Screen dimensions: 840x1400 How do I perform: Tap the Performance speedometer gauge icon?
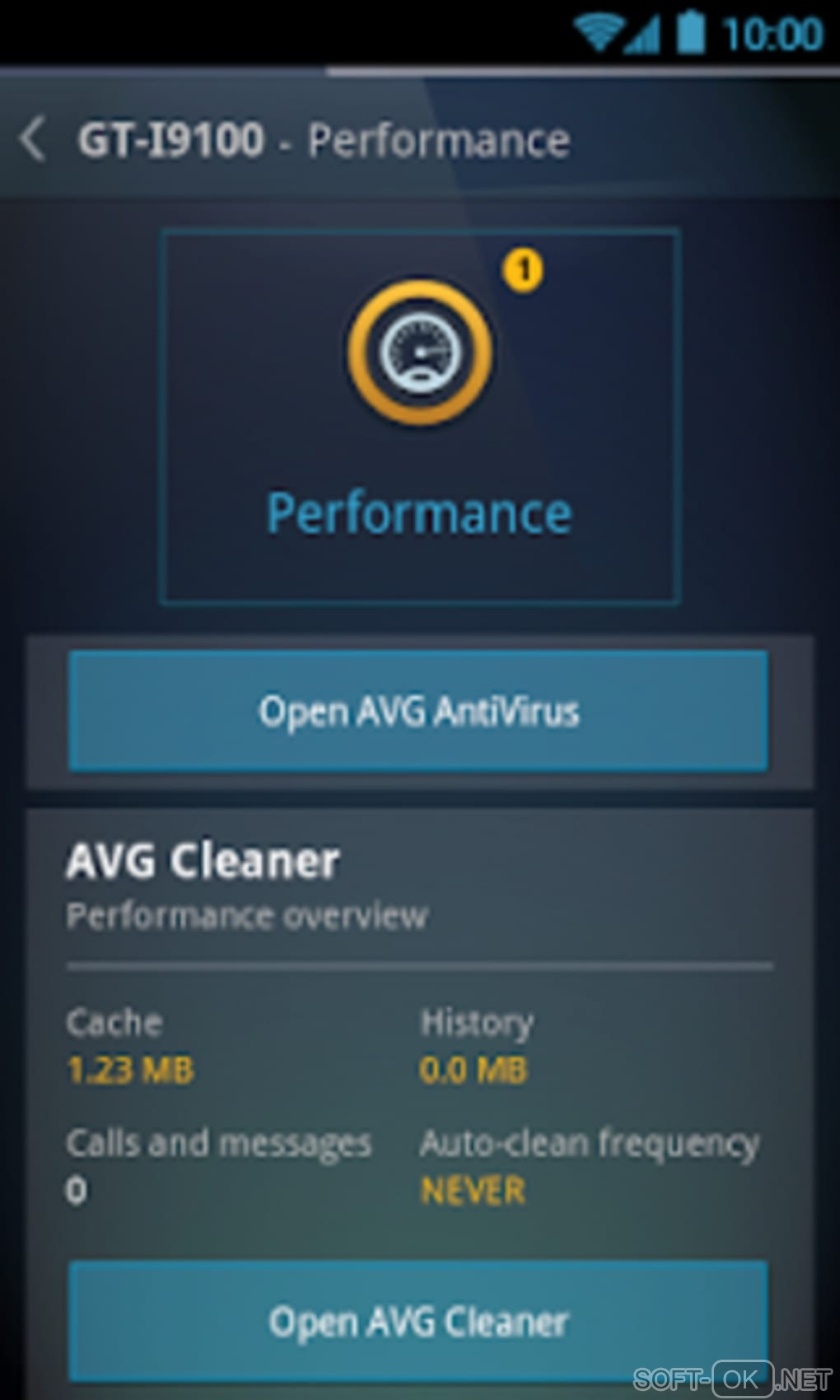420,352
